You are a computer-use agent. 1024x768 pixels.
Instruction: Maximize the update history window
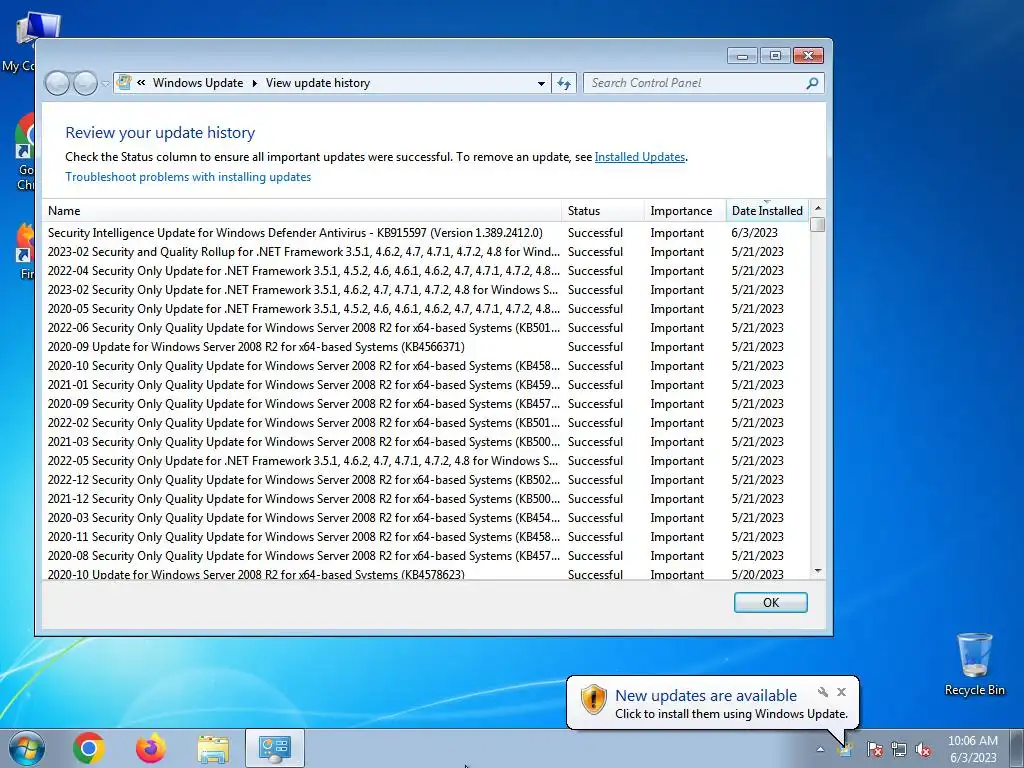775,56
